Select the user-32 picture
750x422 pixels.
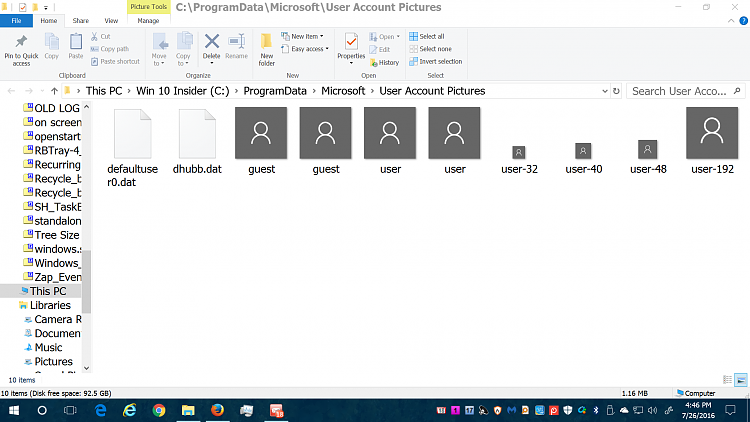pyautogui.click(x=519, y=160)
